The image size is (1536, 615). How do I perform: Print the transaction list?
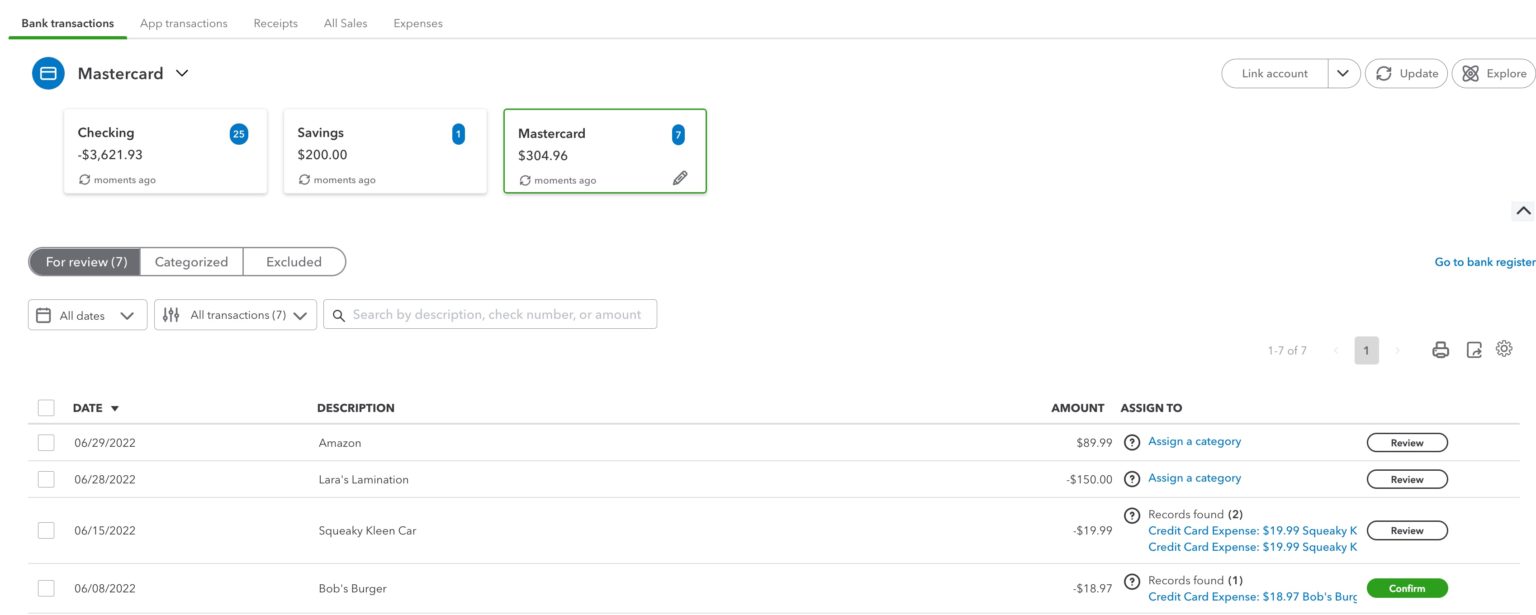pyautogui.click(x=1440, y=349)
